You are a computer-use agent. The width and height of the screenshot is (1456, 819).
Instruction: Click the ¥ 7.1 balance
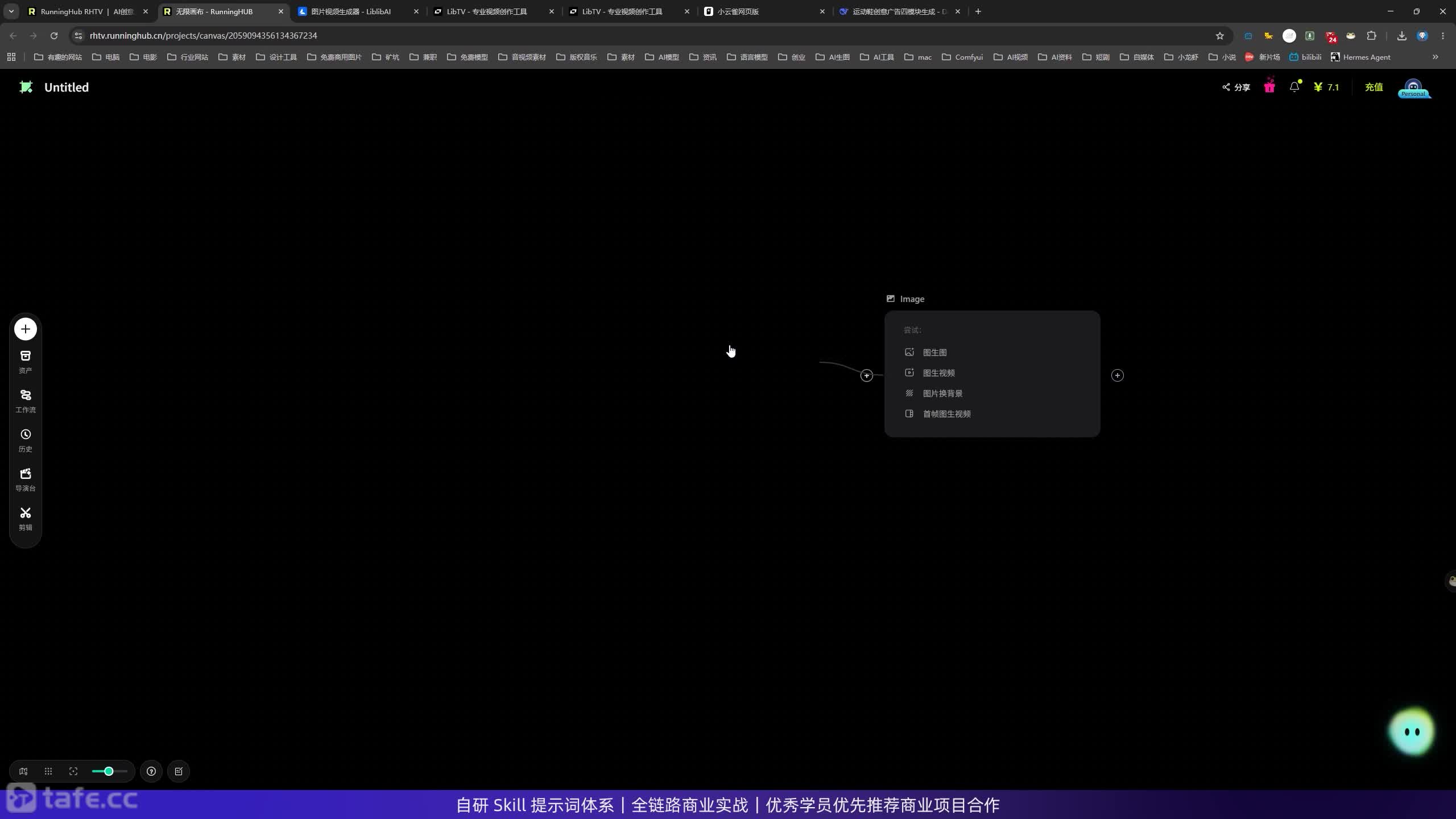(1326, 87)
